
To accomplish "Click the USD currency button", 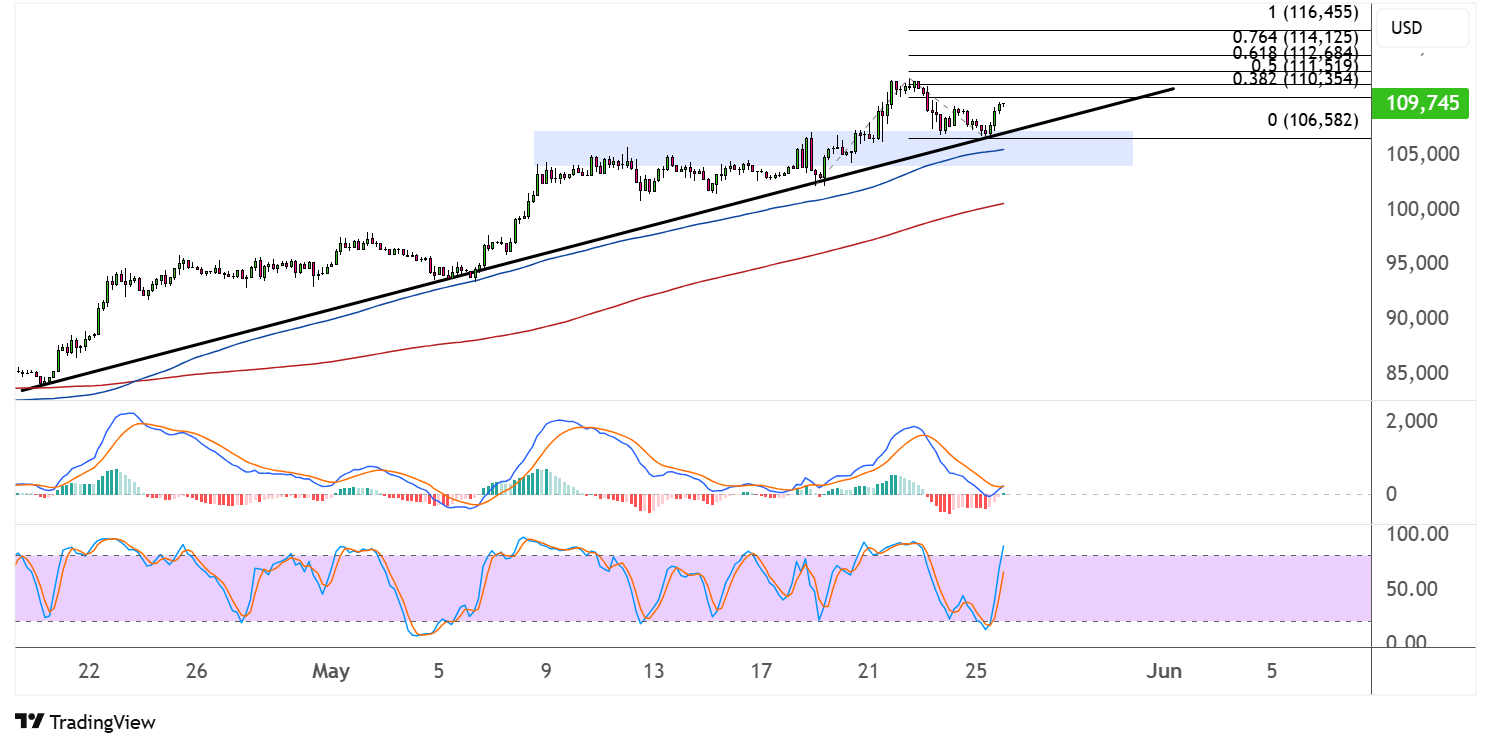I will [1422, 28].
